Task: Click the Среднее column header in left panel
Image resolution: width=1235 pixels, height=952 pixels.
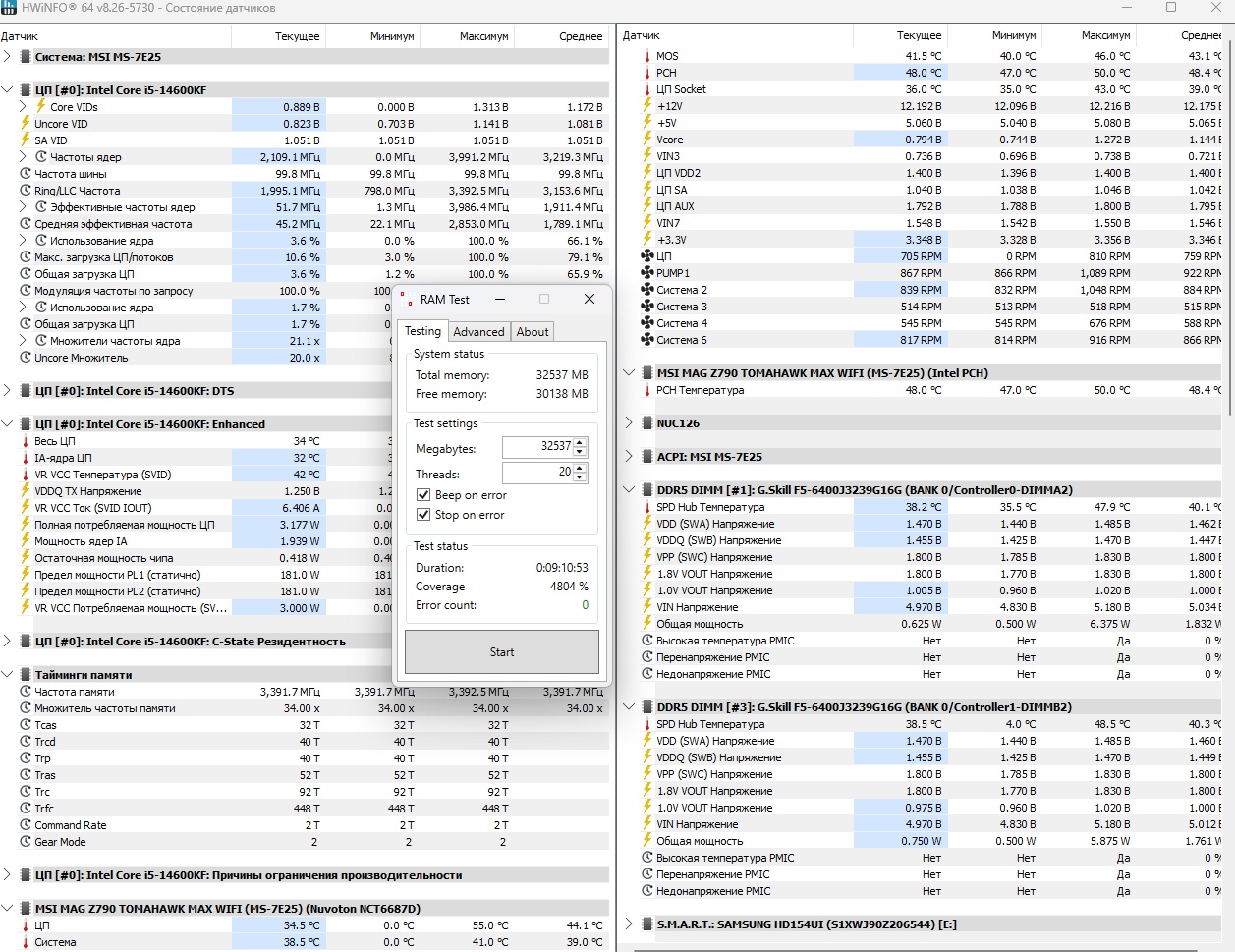Action: click(561, 36)
